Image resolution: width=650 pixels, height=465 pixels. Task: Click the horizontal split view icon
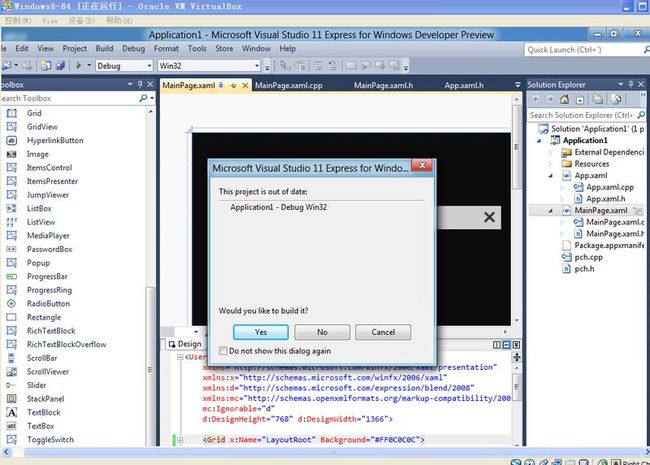tap(506, 345)
